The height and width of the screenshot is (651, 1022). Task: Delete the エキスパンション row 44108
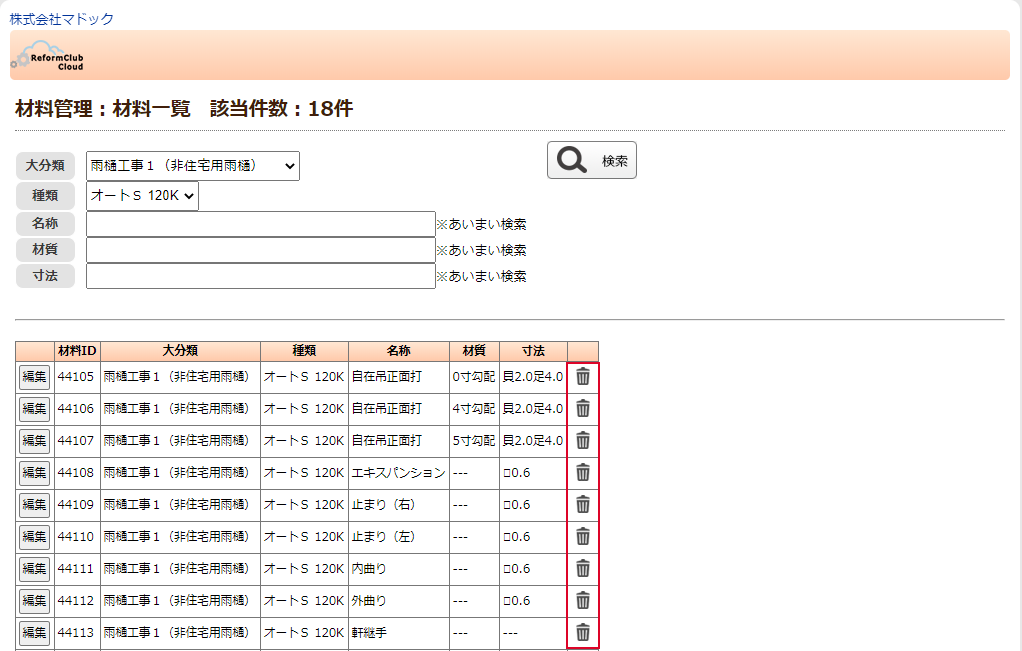coord(583,473)
